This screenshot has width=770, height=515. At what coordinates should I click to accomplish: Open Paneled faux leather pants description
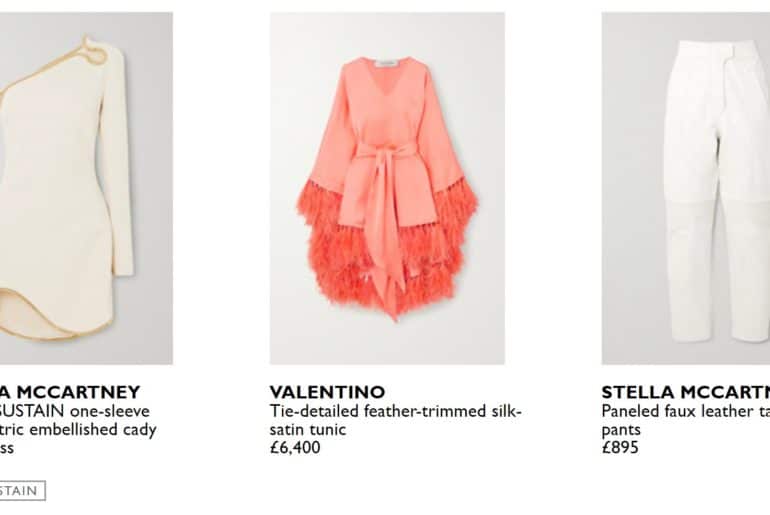point(686,420)
